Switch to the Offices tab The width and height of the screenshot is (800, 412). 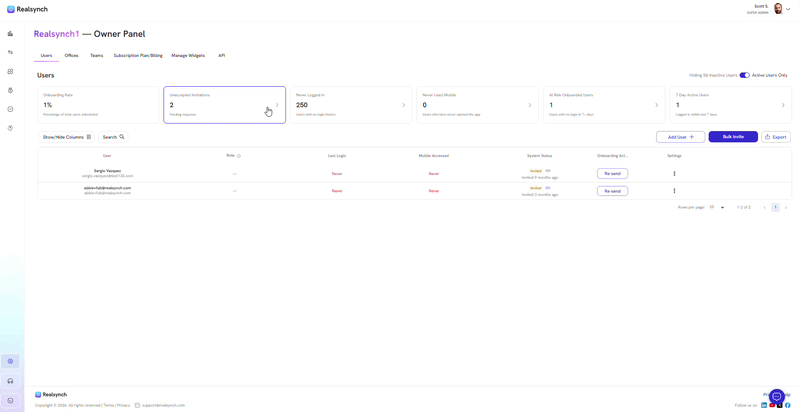click(x=71, y=56)
